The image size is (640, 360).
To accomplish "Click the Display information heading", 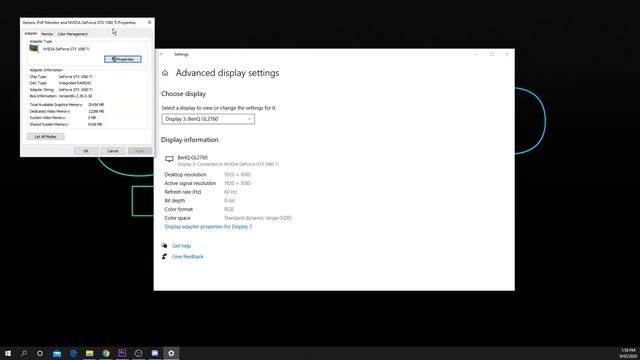I will (x=190, y=140).
